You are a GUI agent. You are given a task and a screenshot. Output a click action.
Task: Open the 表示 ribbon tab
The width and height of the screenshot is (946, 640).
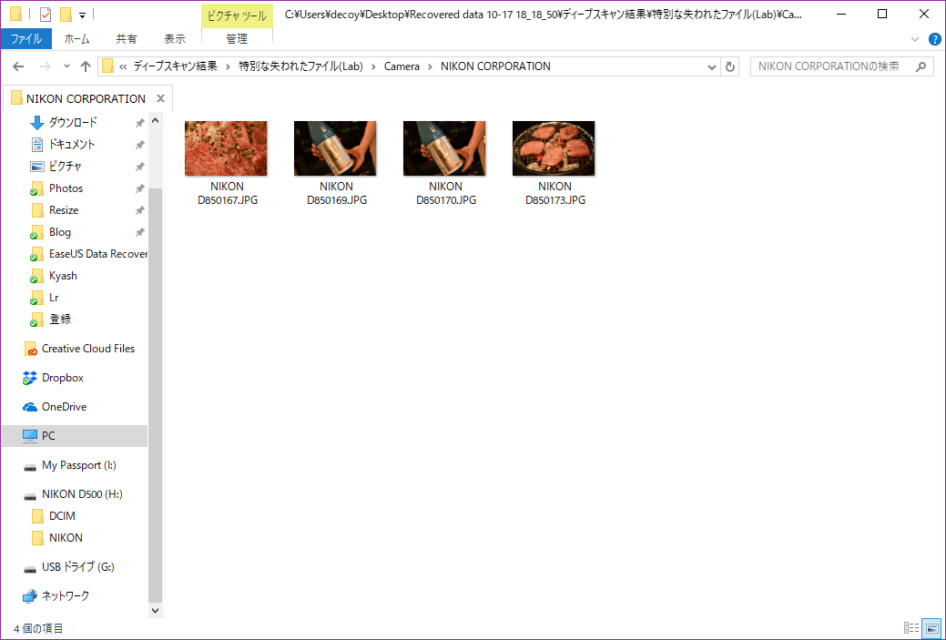174,39
